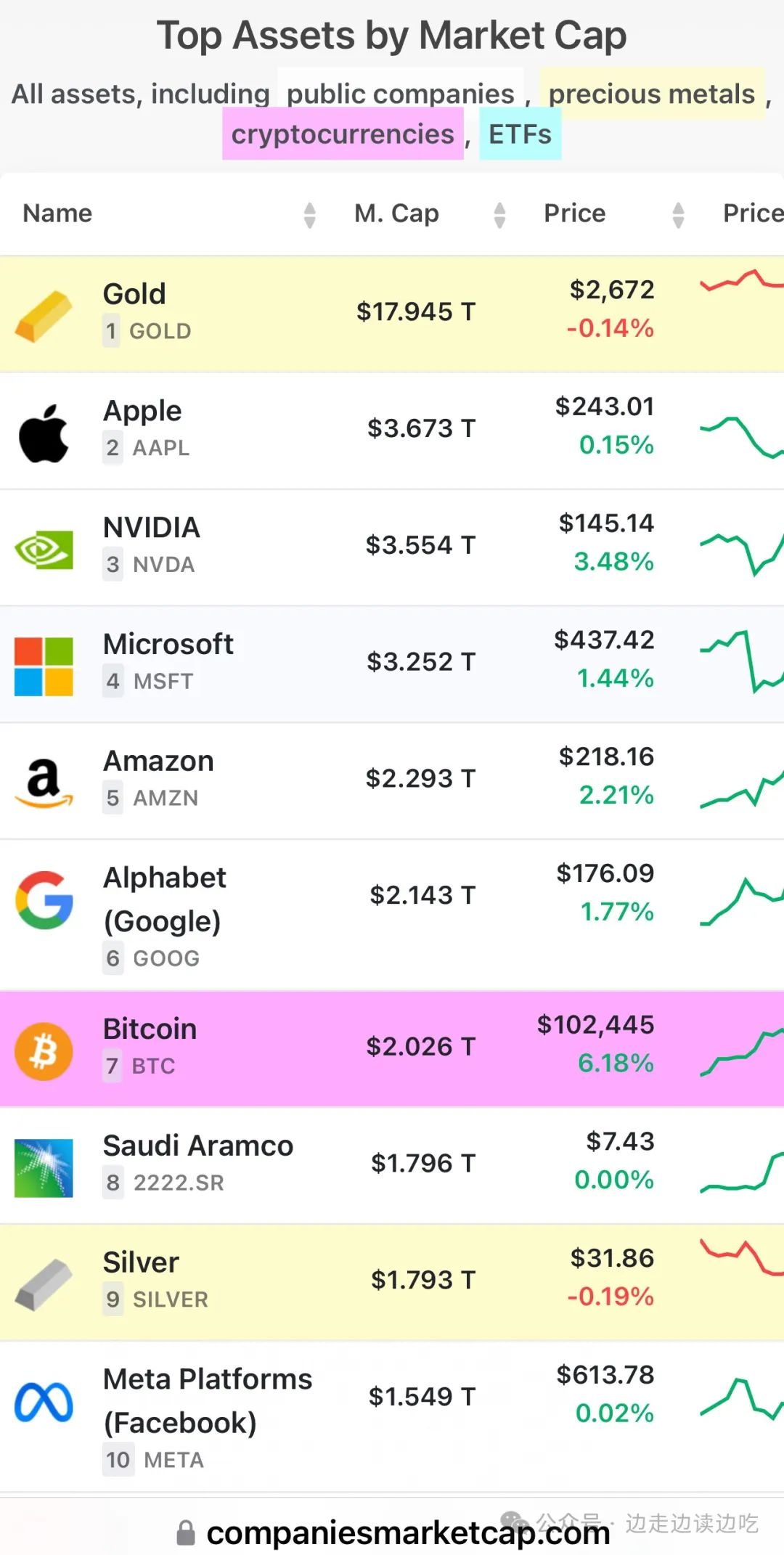The width and height of the screenshot is (784, 1555).
Task: Click the Meta infinity logo
Action: pyautogui.click(x=44, y=1402)
